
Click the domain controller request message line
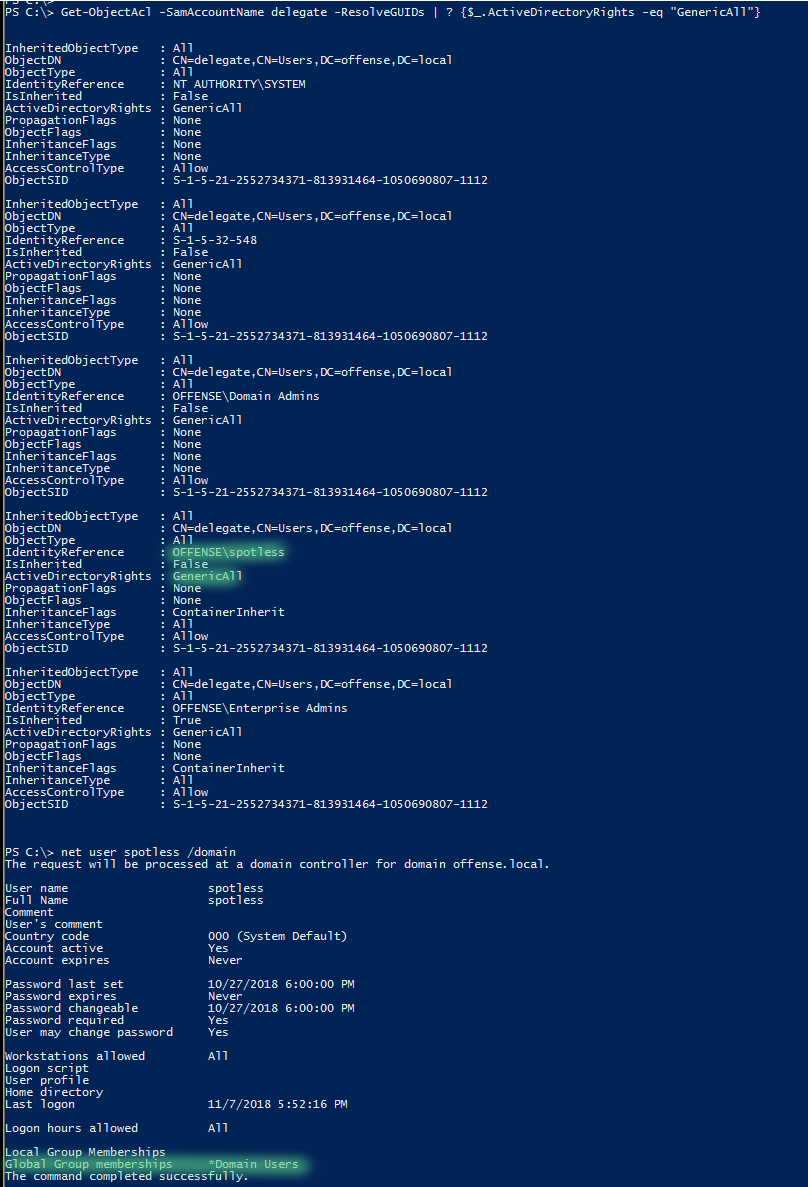(x=277, y=864)
